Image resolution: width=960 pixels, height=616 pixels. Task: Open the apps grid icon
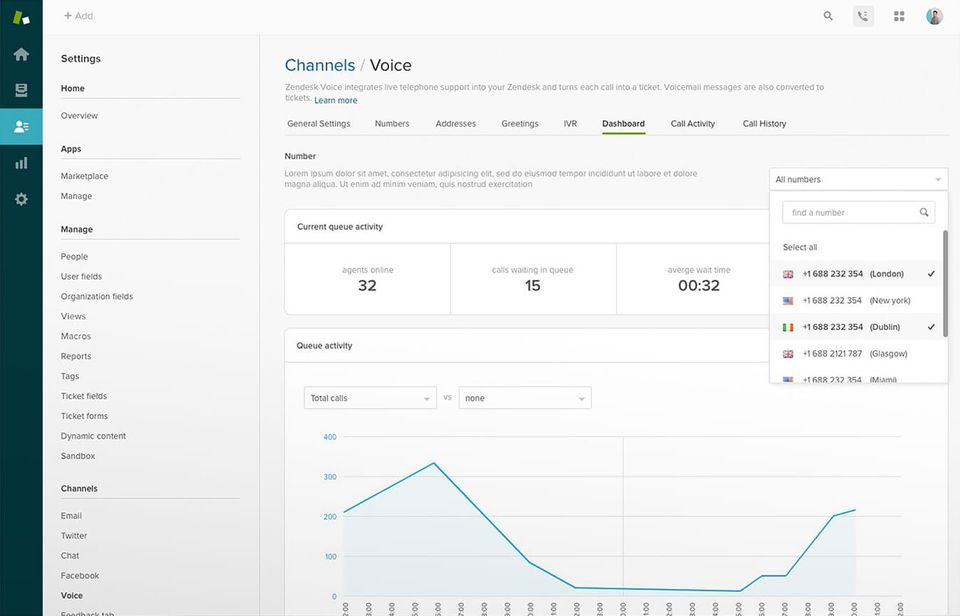coord(899,17)
